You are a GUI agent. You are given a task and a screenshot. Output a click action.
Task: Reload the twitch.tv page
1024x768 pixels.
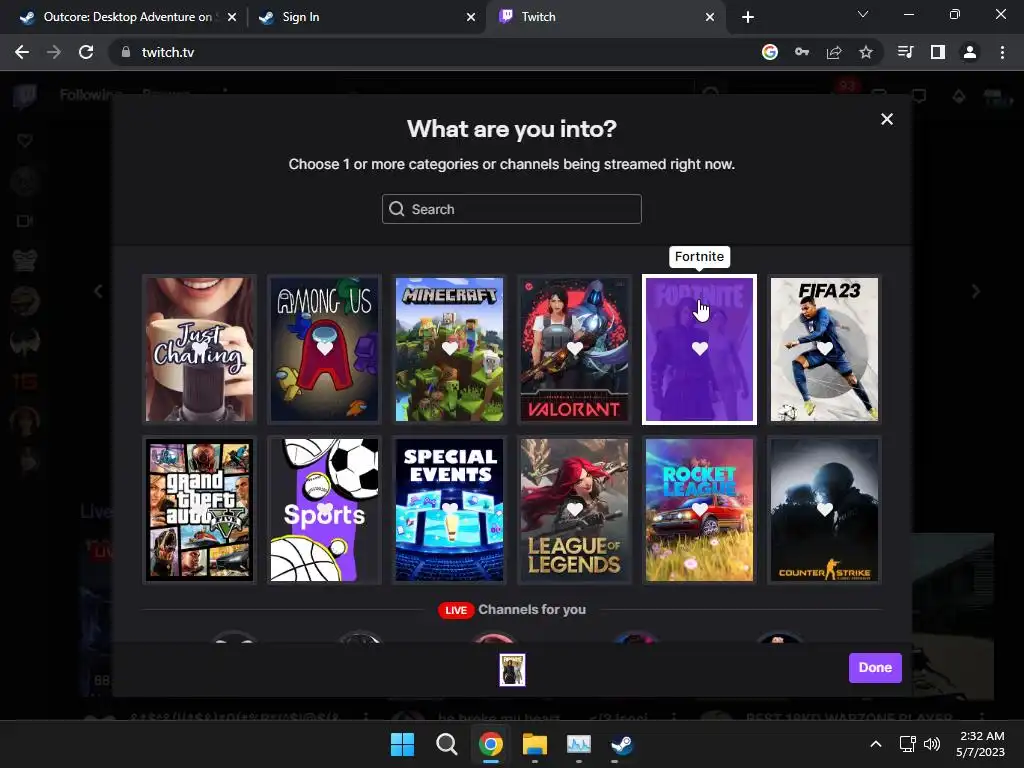(x=86, y=52)
